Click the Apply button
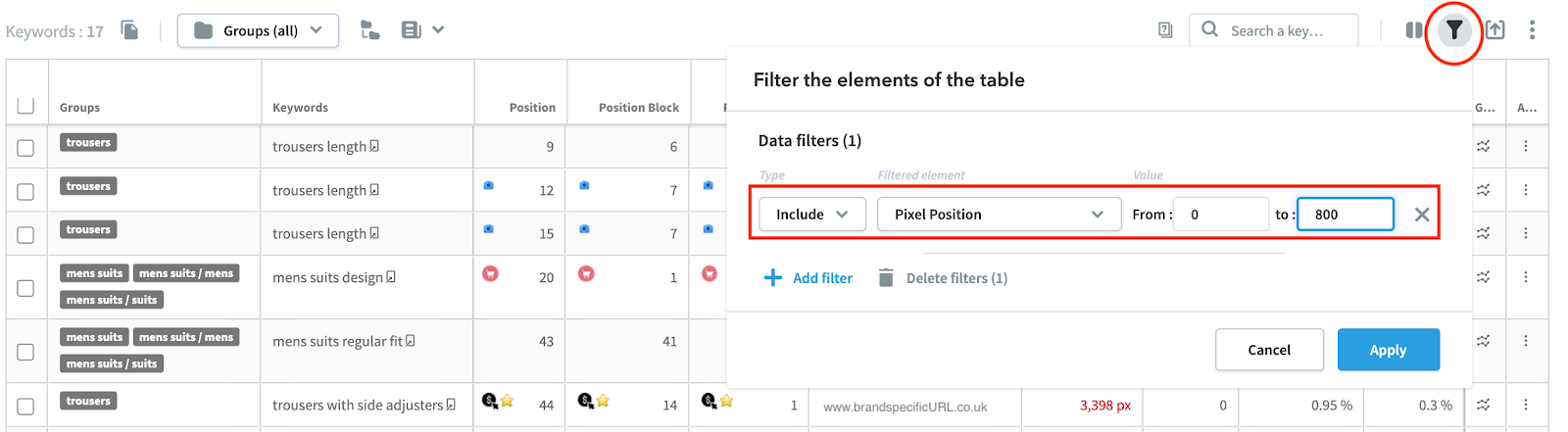The width and height of the screenshot is (1568, 432). (x=1388, y=350)
